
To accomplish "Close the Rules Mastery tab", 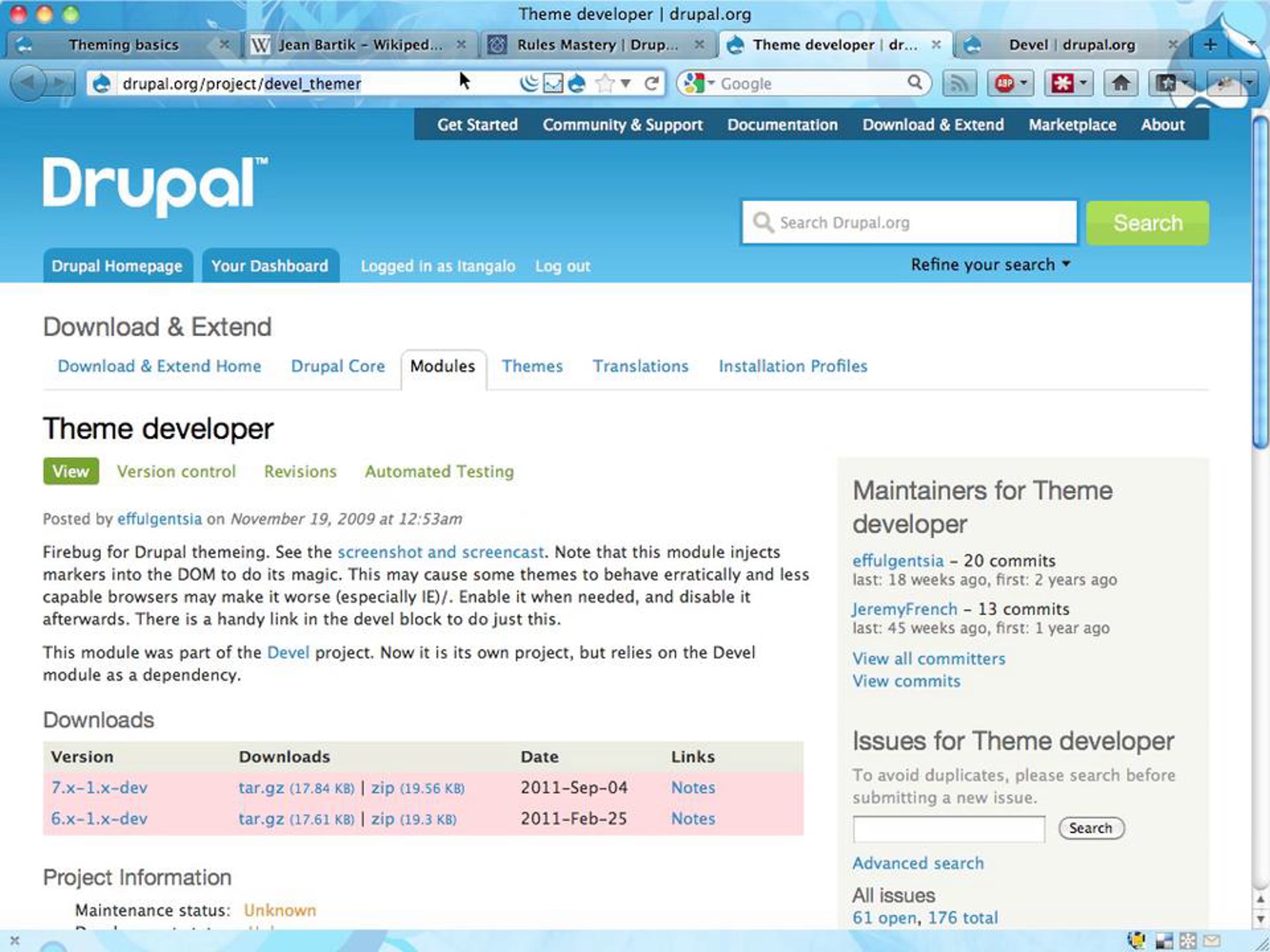I will (x=700, y=44).
